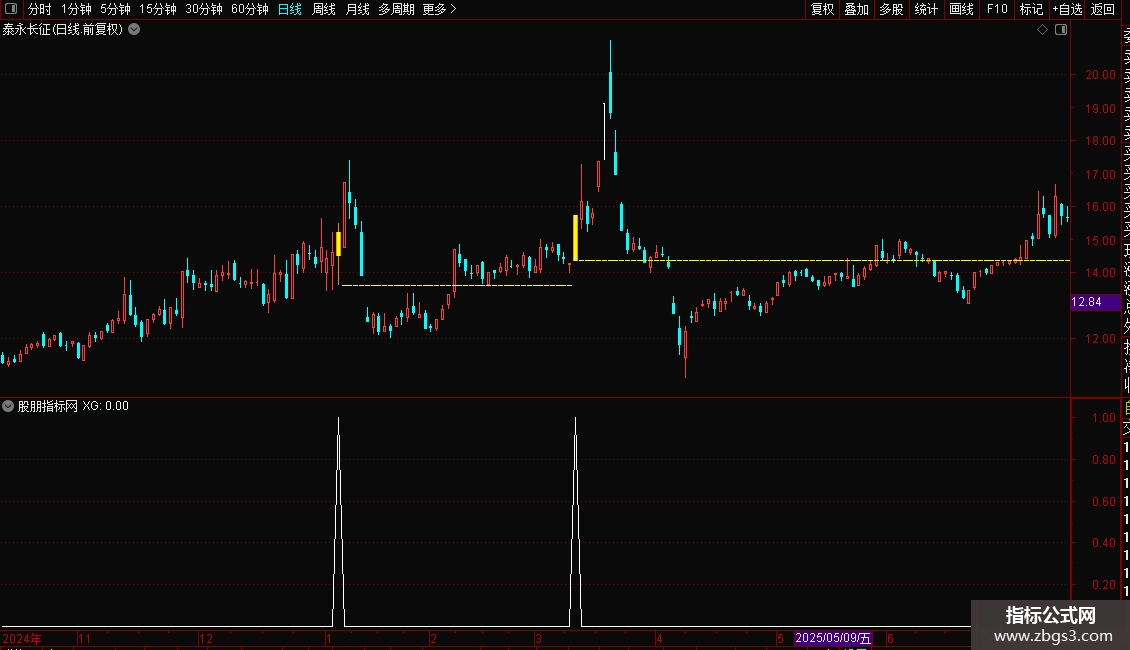Click the 12.84 price marker on axis

pyautogui.click(x=1095, y=302)
